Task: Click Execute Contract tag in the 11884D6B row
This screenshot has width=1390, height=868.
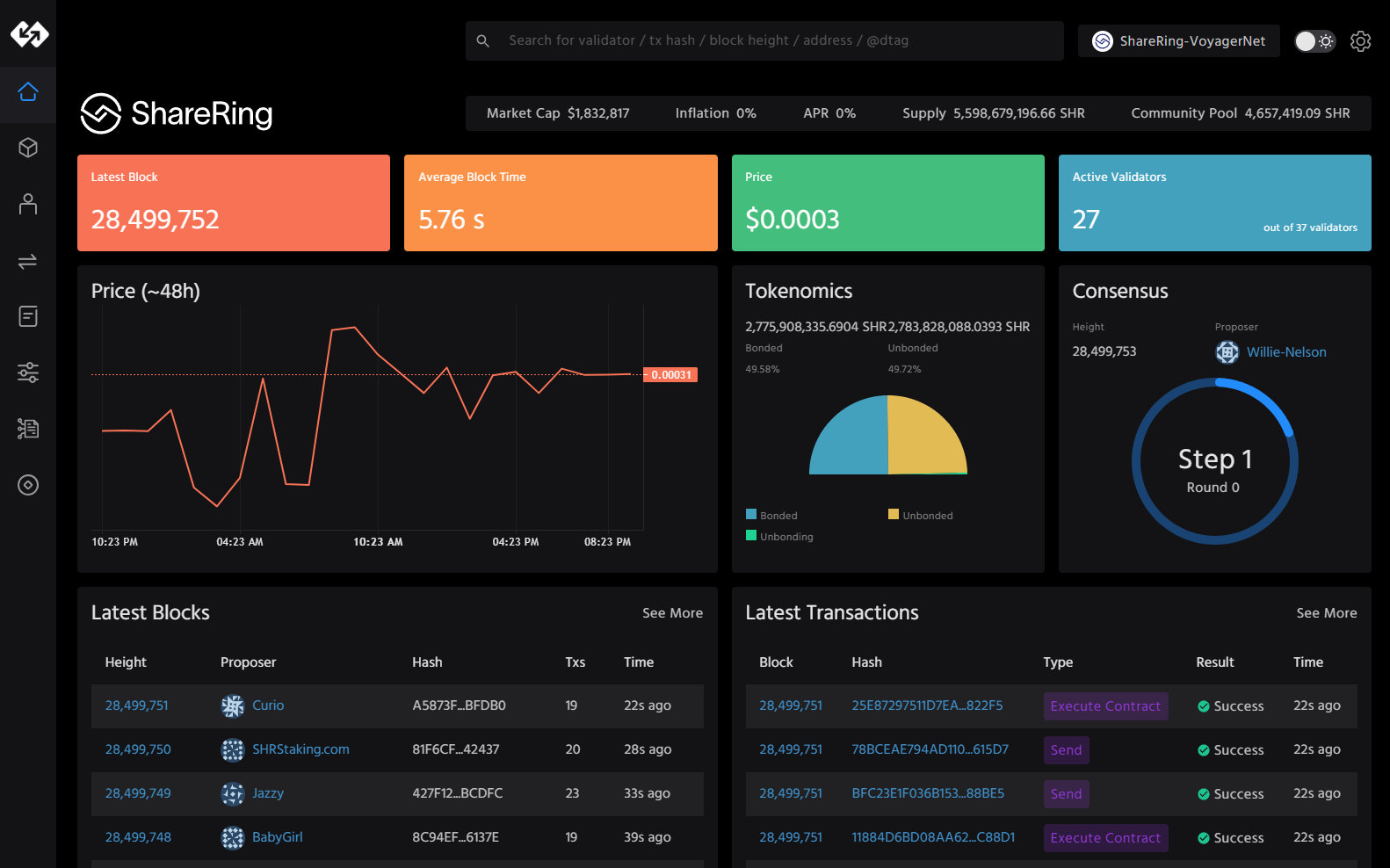Action: pyautogui.click(x=1105, y=838)
